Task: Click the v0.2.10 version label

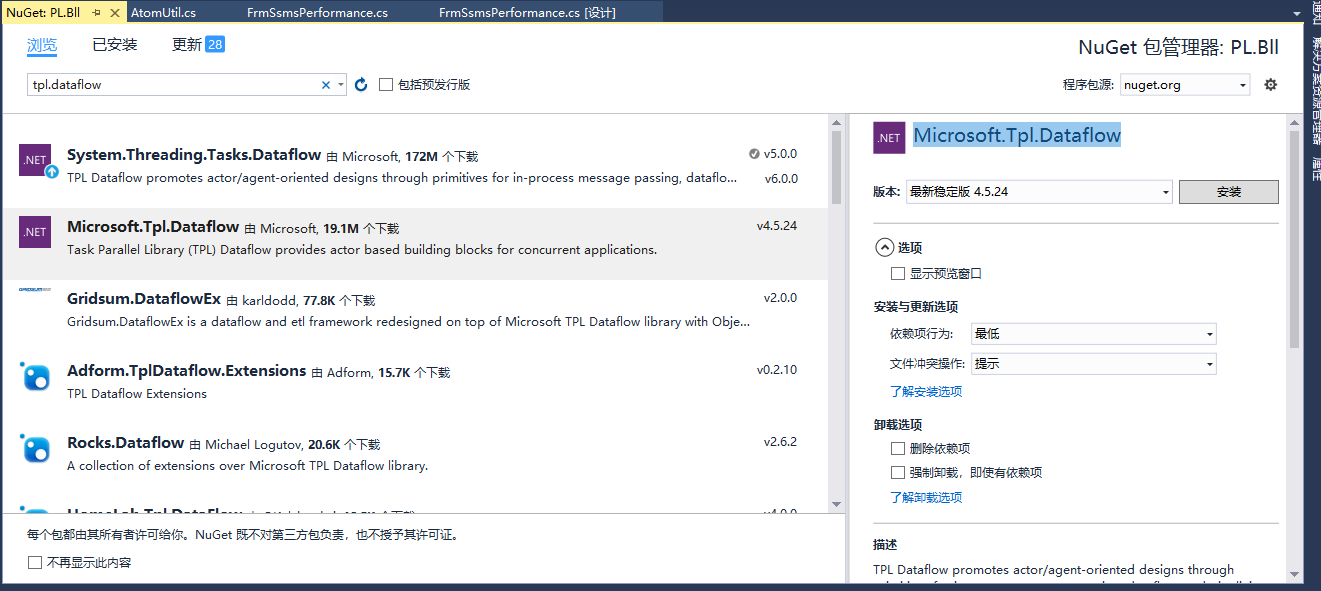Action: tap(777, 370)
